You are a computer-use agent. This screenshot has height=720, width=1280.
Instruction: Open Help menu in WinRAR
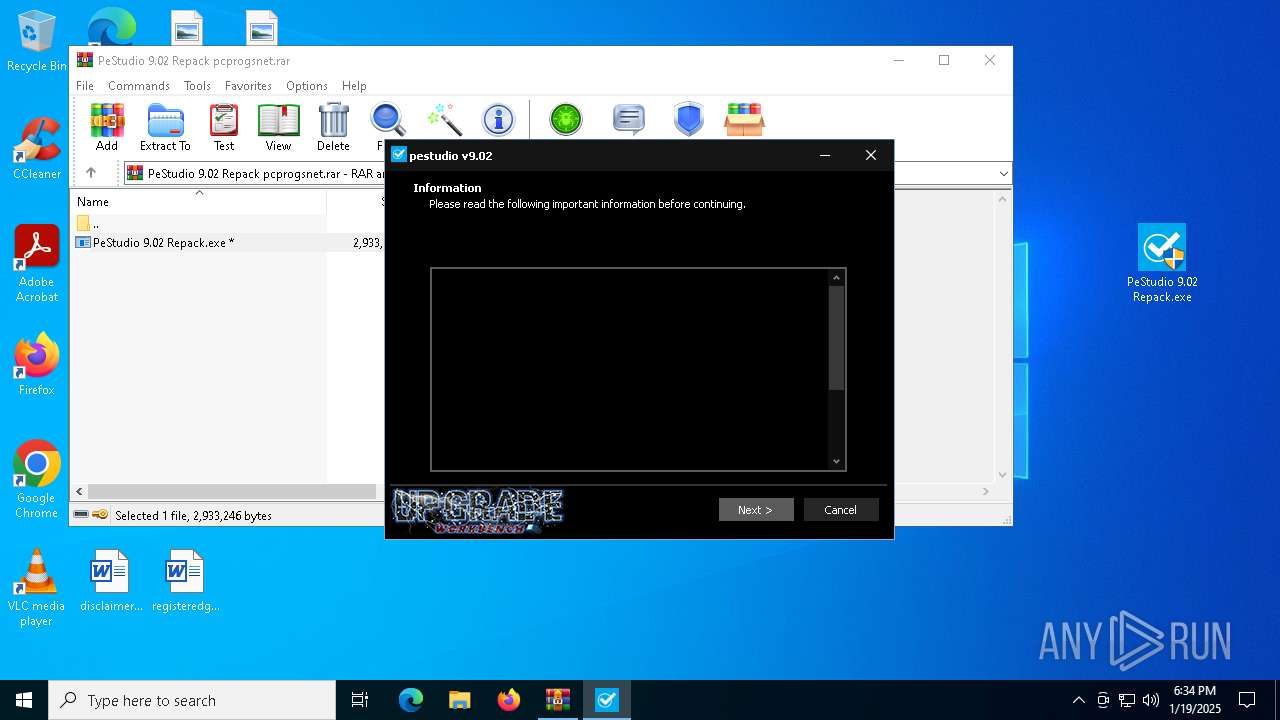coord(354,86)
